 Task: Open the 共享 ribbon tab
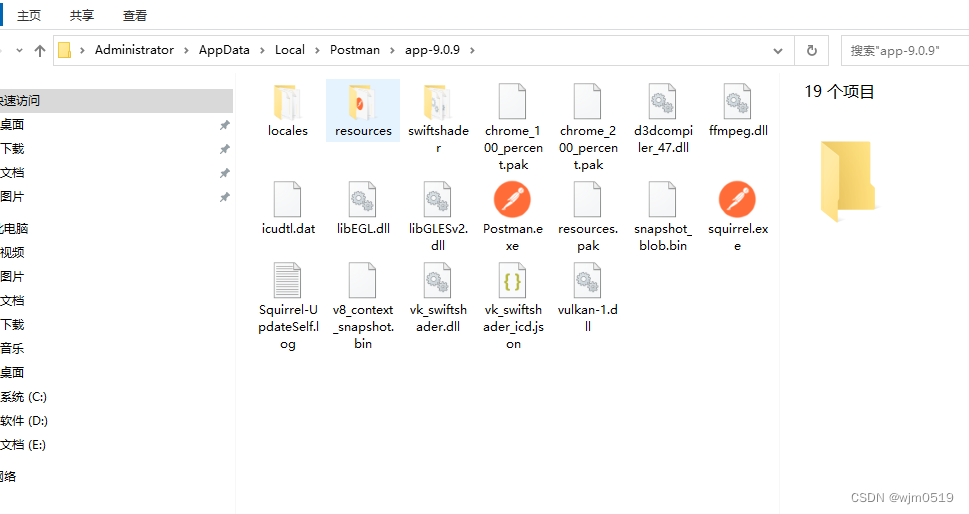pyautogui.click(x=82, y=15)
